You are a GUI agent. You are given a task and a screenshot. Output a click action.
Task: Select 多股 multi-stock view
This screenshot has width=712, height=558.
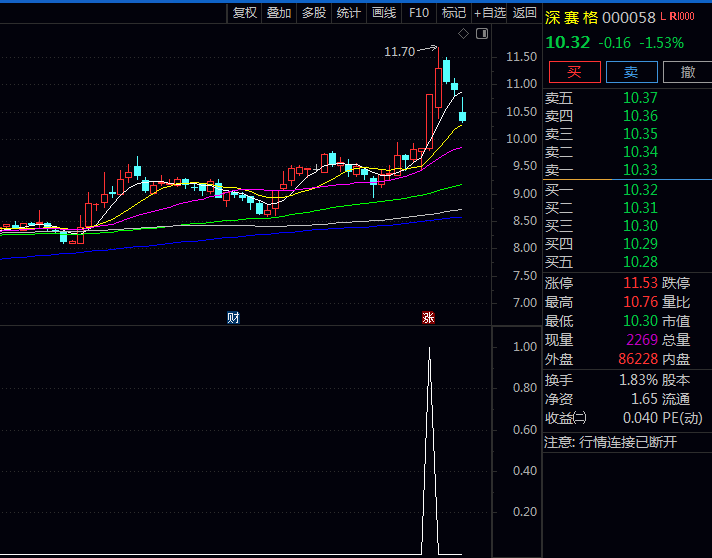pyautogui.click(x=314, y=12)
